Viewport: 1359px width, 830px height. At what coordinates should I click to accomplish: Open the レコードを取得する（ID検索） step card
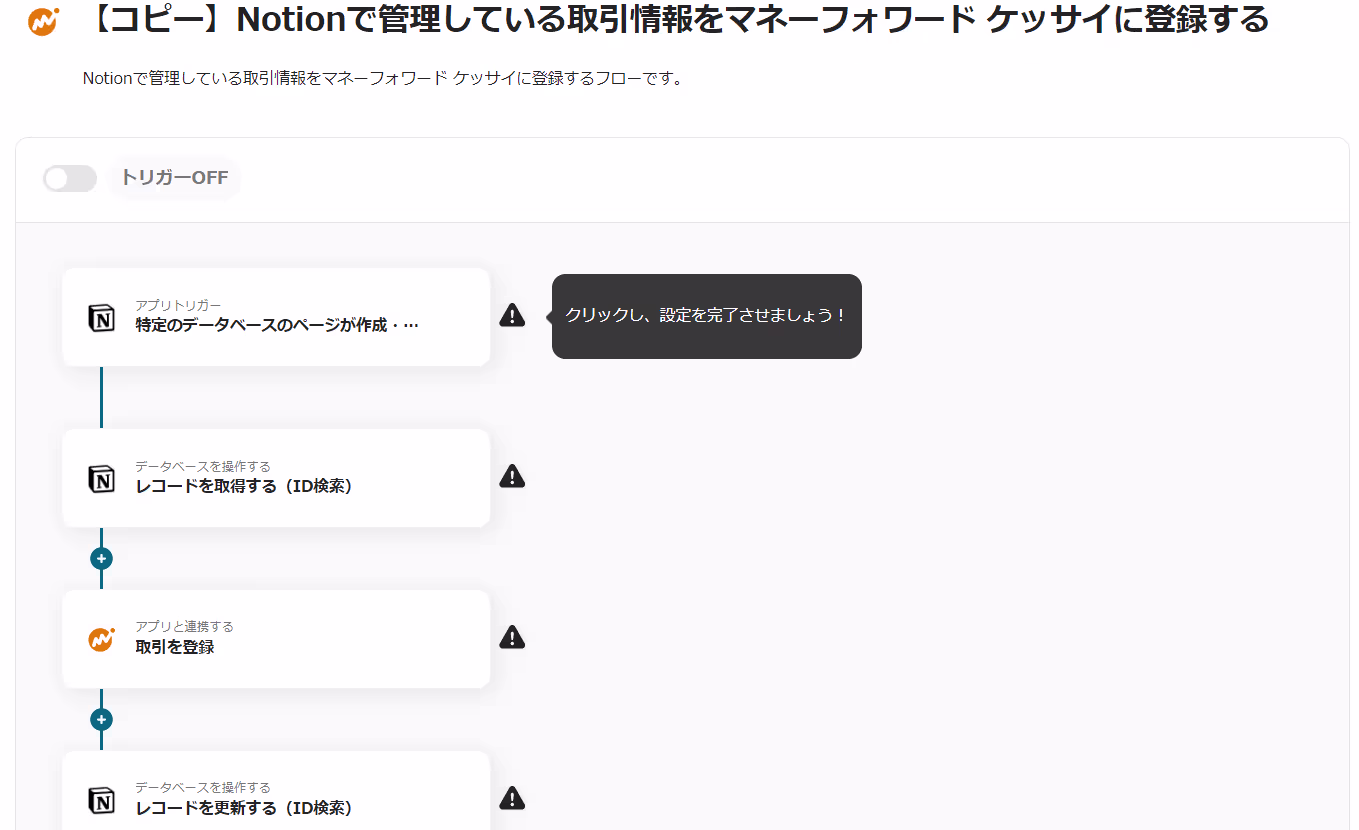276,478
